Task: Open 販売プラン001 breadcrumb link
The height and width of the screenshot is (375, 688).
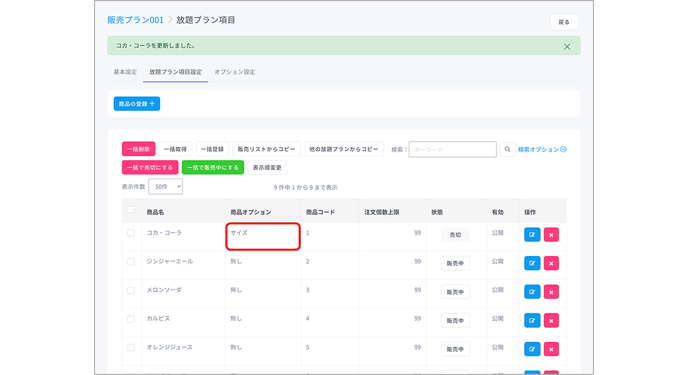Action: tap(135, 20)
